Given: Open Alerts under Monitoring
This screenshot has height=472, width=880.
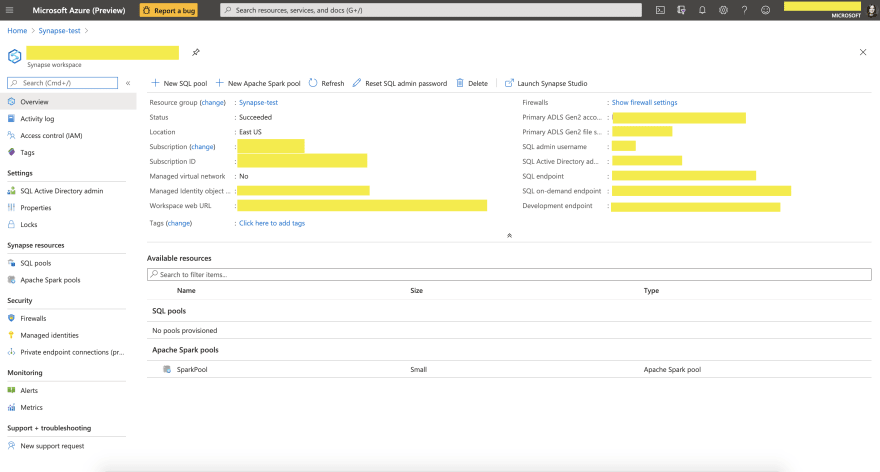Looking at the screenshot, I should pos(29,391).
